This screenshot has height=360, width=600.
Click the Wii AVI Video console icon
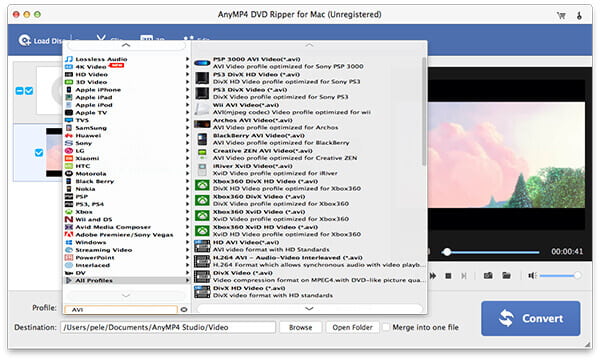tap(202, 109)
